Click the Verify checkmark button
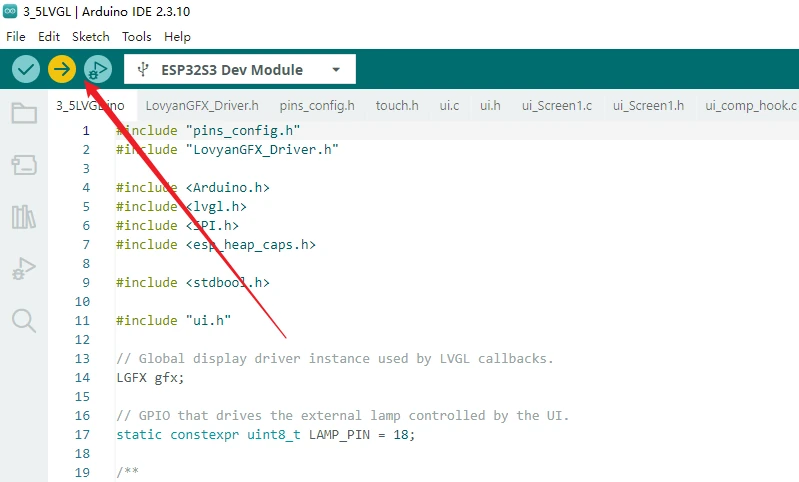 26,69
